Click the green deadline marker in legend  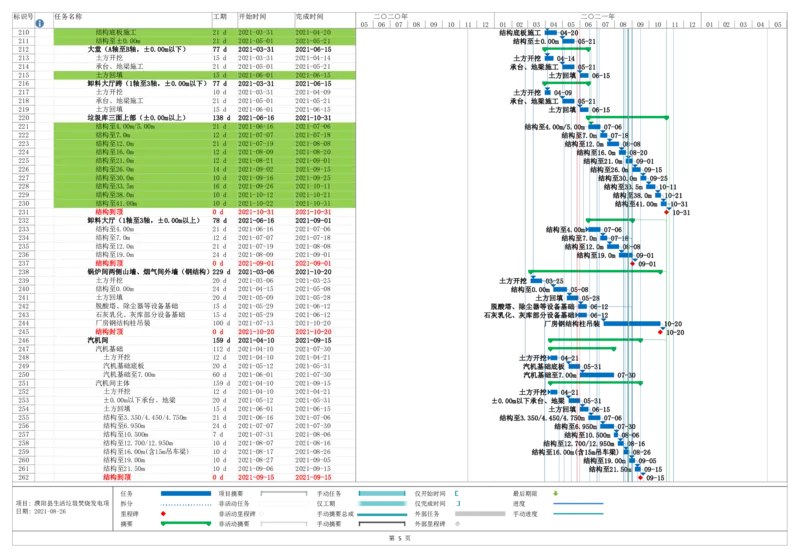tap(556, 493)
